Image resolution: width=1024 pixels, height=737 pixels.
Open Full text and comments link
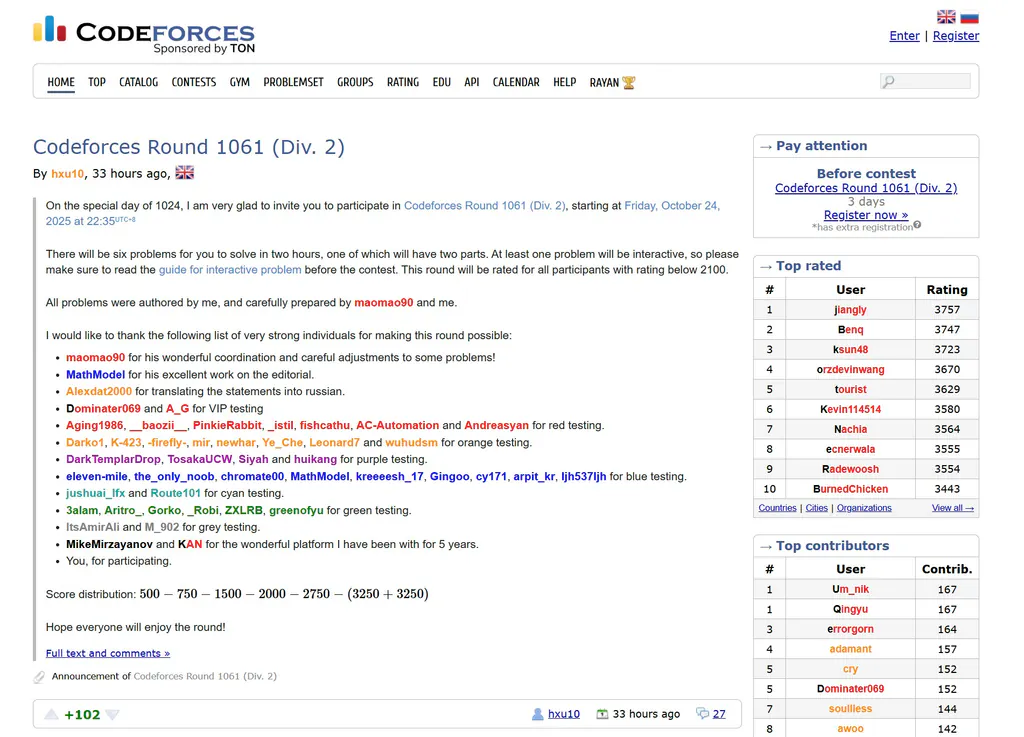108,653
